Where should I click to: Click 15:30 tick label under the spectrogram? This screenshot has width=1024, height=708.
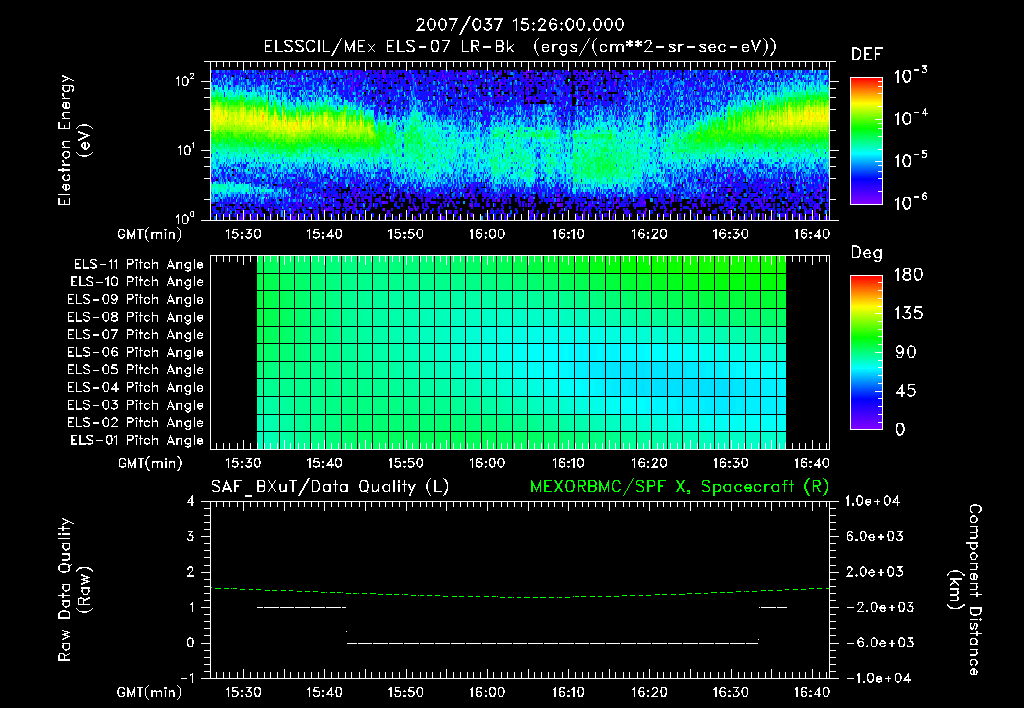coord(243,234)
